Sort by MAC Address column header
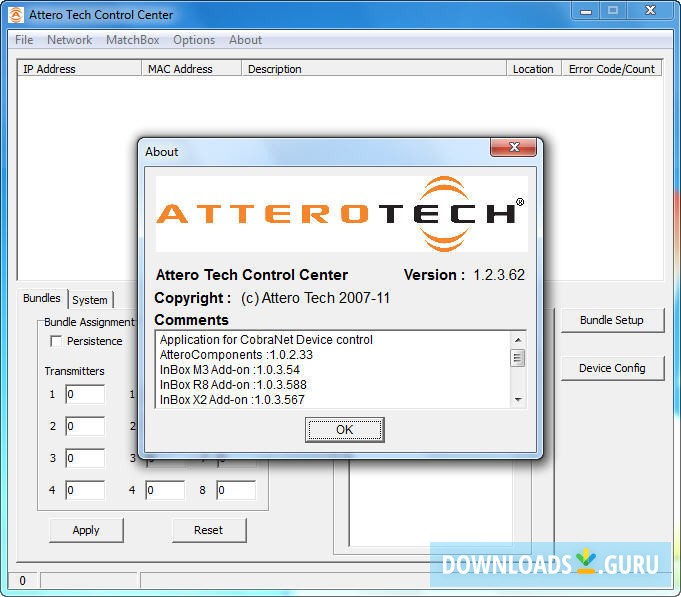681x597 pixels. [192, 69]
